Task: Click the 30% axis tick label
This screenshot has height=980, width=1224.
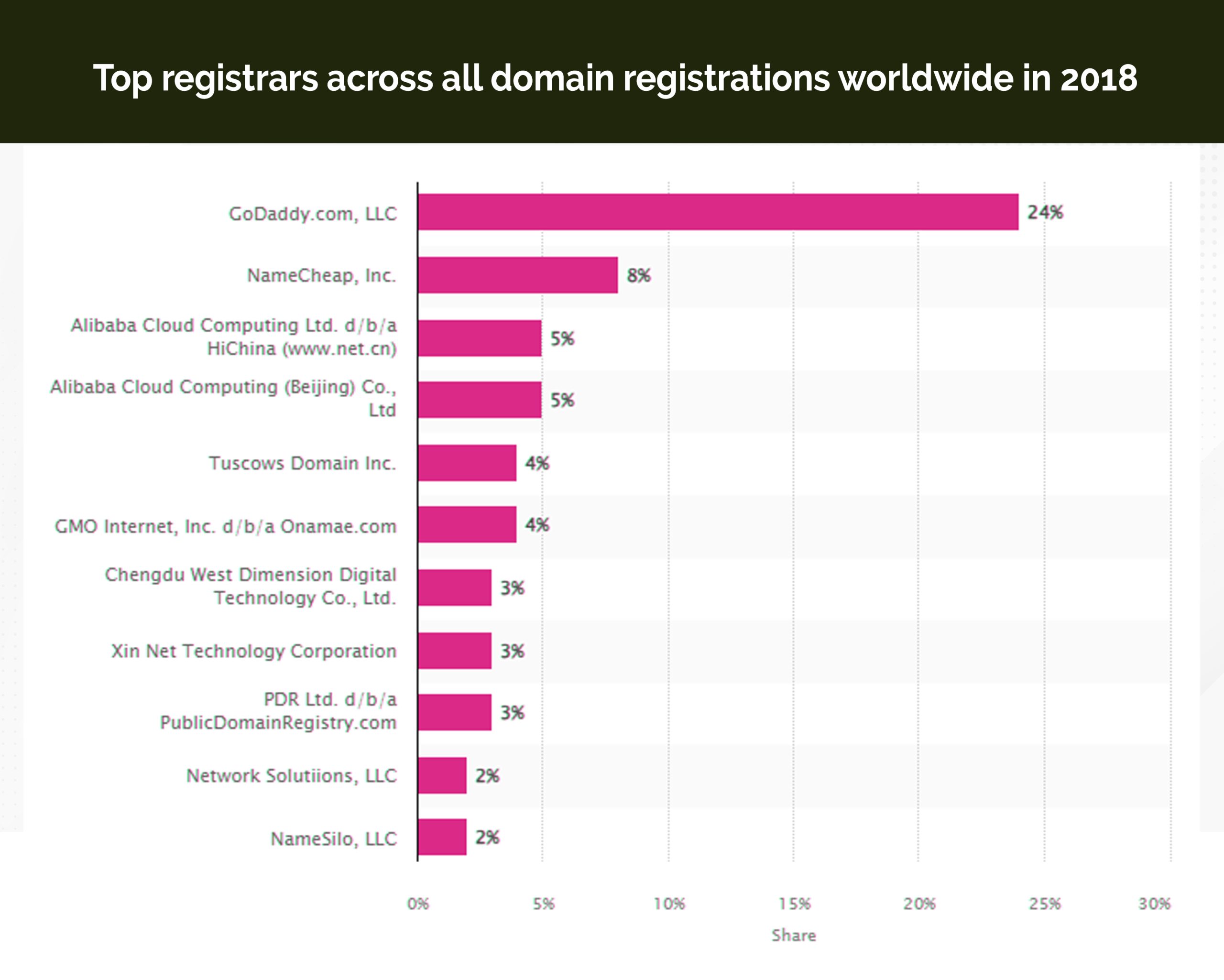Action: [1155, 904]
